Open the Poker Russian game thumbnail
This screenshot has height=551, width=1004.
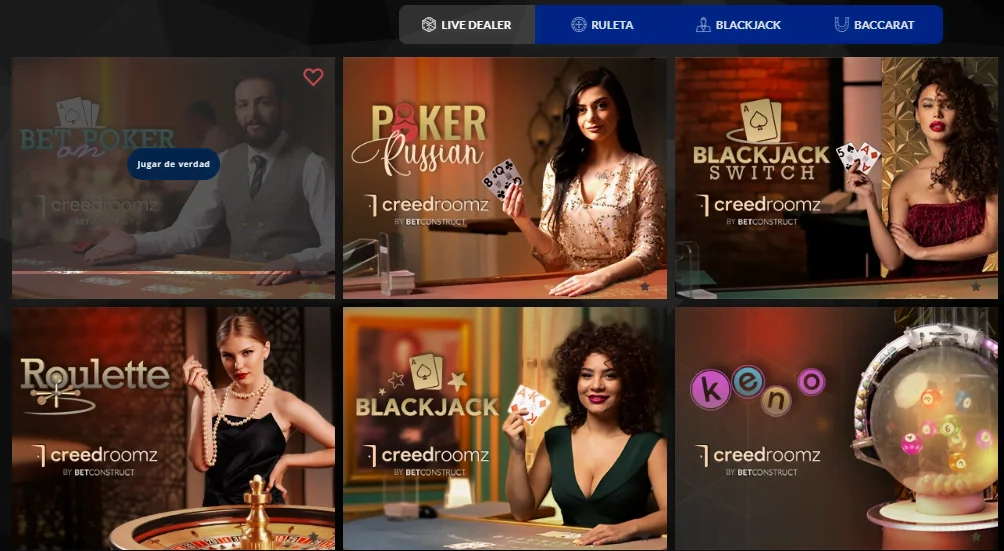click(505, 178)
